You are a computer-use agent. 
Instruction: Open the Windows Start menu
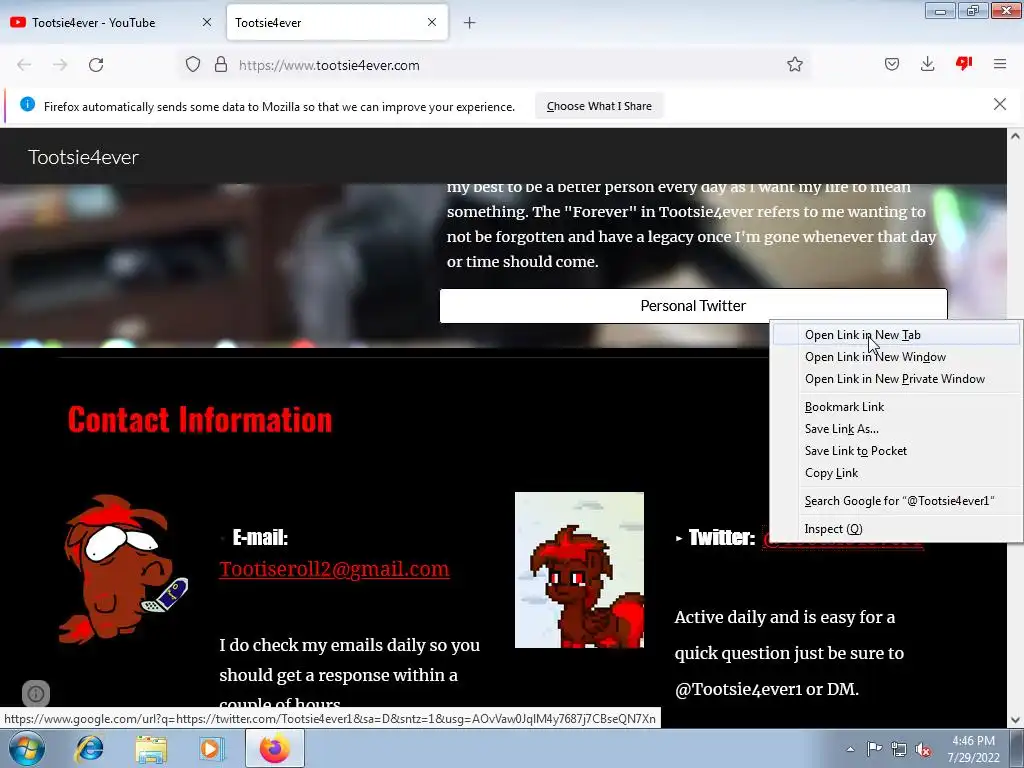click(x=27, y=749)
